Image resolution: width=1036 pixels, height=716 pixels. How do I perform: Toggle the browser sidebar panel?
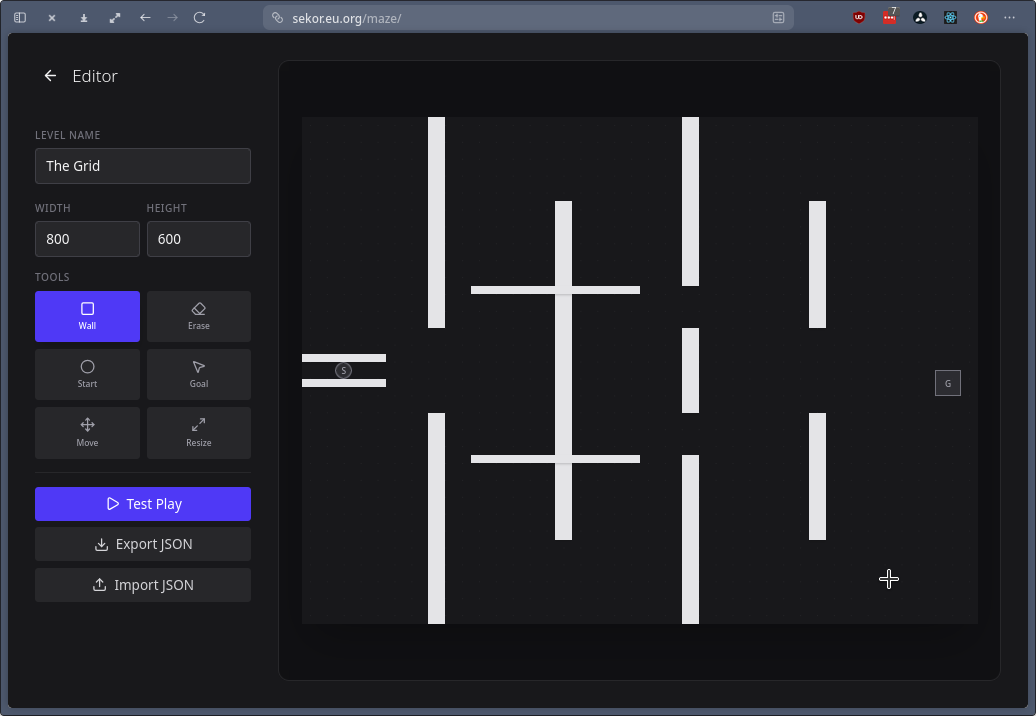click(x=20, y=18)
